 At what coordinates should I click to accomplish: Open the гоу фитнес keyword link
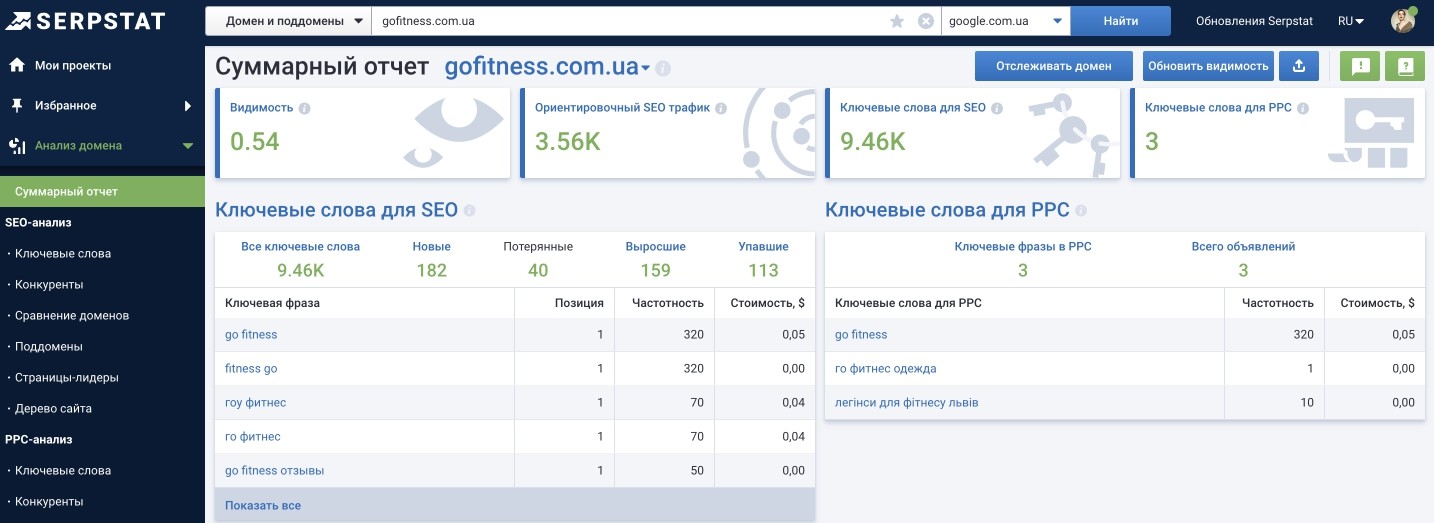(x=255, y=402)
